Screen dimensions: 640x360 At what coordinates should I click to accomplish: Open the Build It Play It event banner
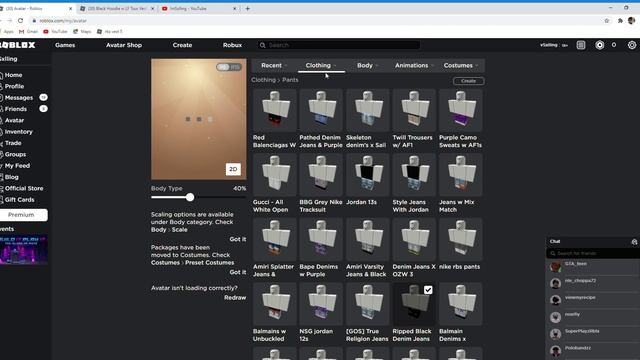click(24, 249)
